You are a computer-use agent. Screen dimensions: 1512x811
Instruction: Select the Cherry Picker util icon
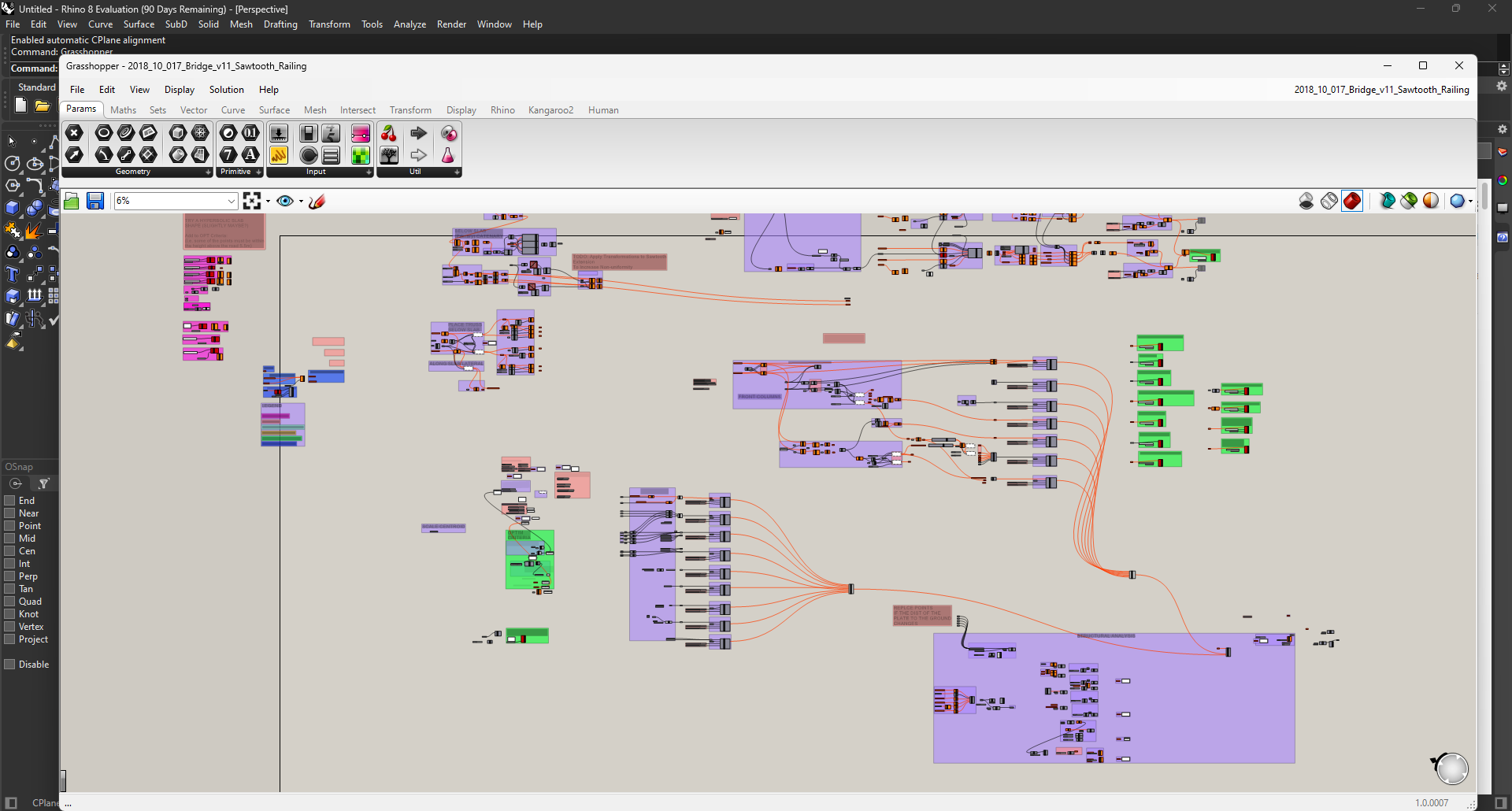pyautogui.click(x=389, y=133)
